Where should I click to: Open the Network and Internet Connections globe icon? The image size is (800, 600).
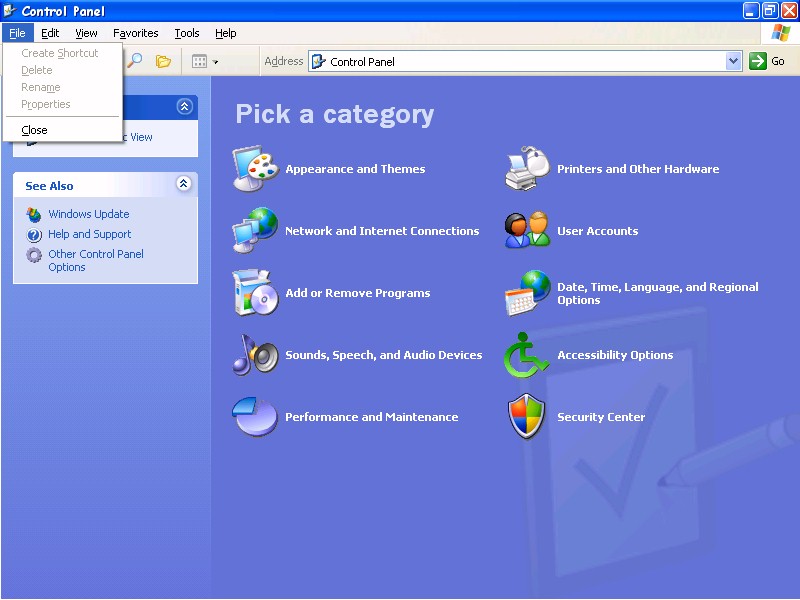(256, 231)
